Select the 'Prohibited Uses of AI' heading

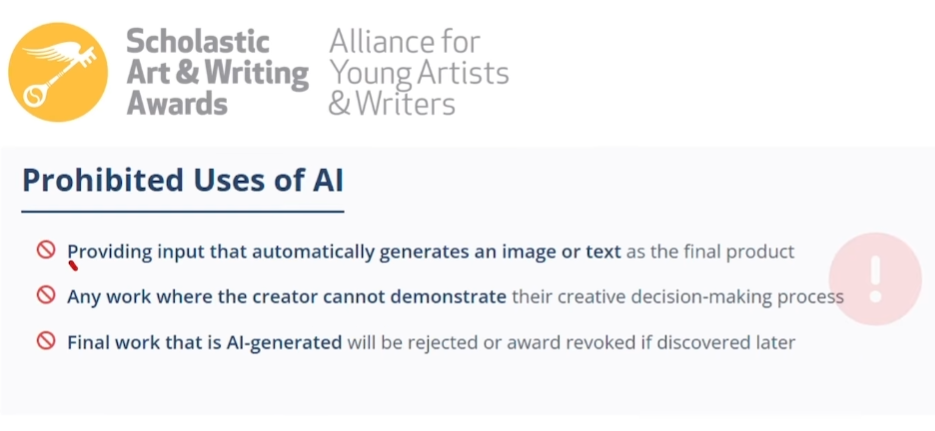click(182, 182)
